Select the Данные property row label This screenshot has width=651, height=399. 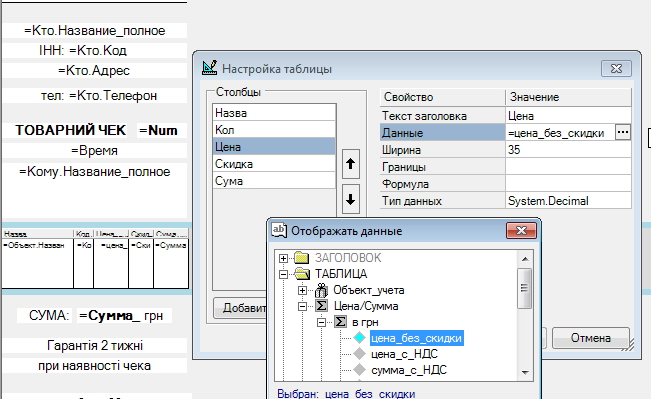click(x=442, y=132)
